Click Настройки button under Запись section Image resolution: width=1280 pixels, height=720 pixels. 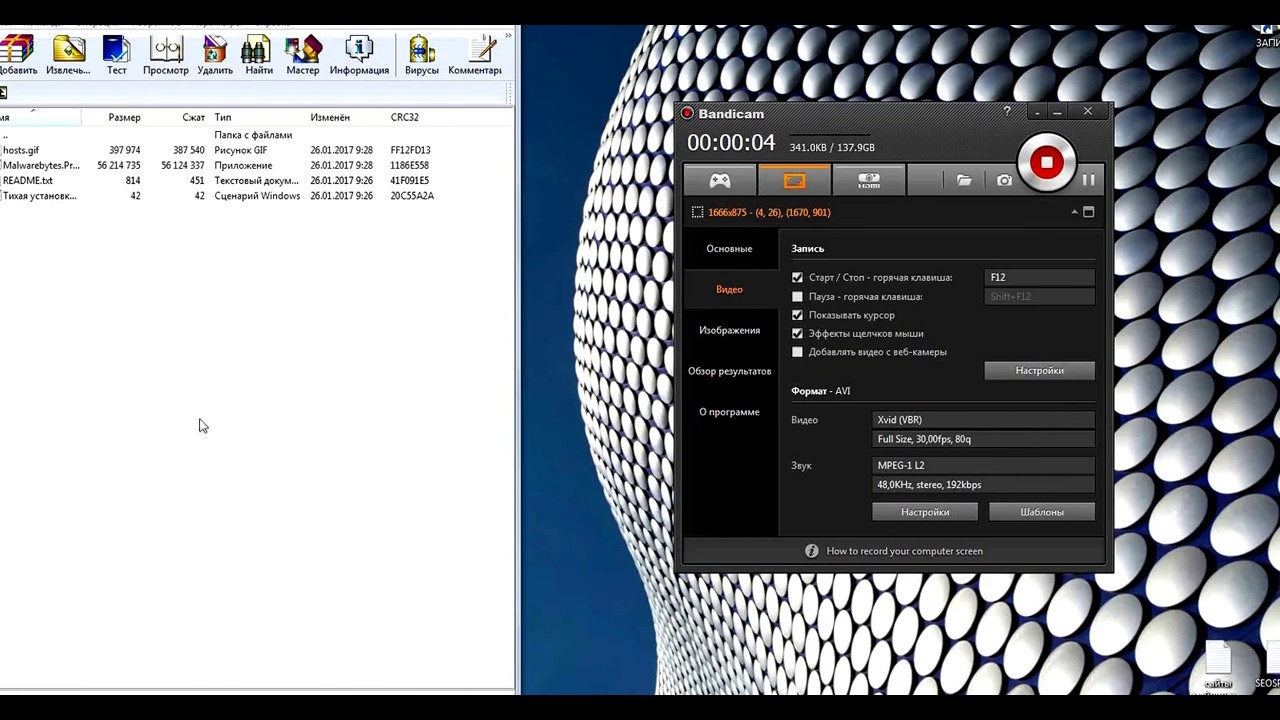[1040, 371]
